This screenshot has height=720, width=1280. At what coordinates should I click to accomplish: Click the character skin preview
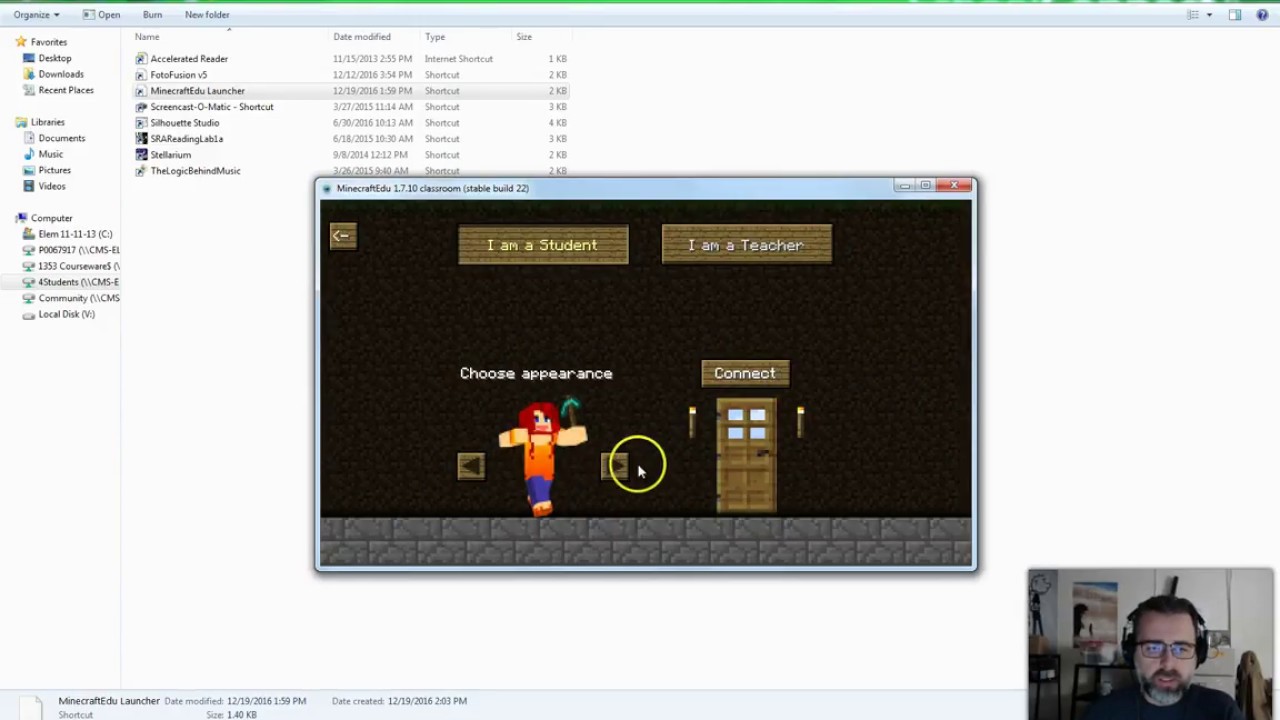(x=543, y=457)
